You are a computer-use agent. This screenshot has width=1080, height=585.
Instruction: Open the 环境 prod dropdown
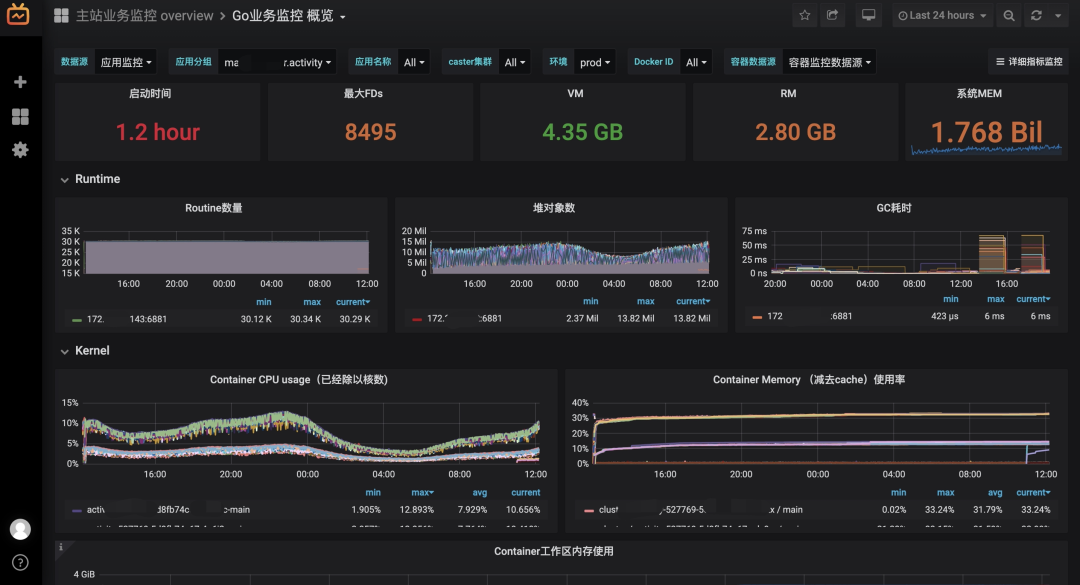tap(595, 62)
